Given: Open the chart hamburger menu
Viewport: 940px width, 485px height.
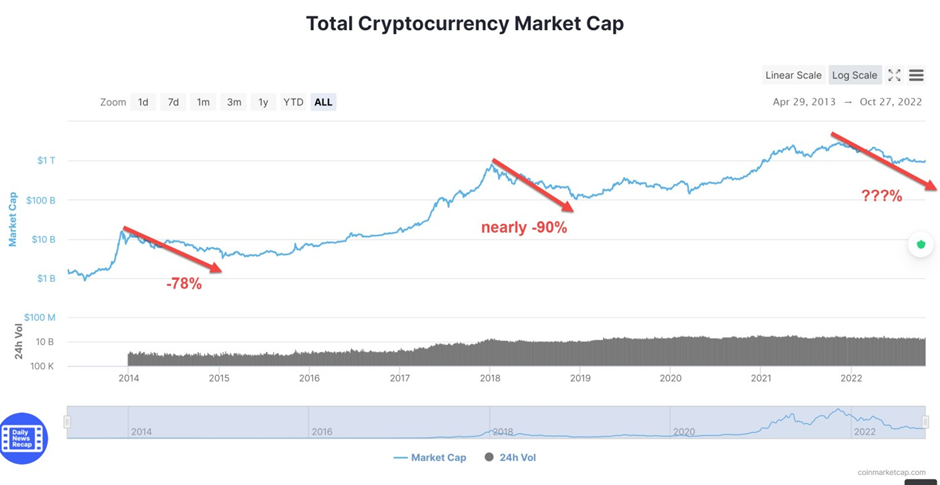Looking at the screenshot, I should tap(916, 75).
